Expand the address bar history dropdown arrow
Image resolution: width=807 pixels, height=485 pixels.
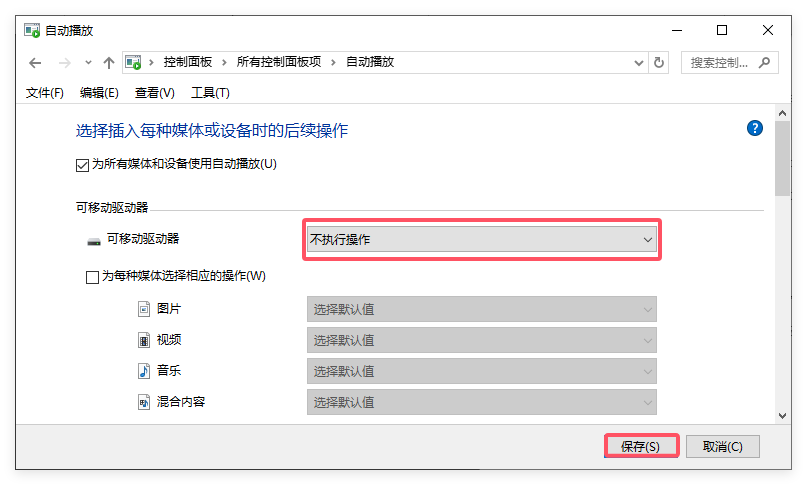(638, 62)
